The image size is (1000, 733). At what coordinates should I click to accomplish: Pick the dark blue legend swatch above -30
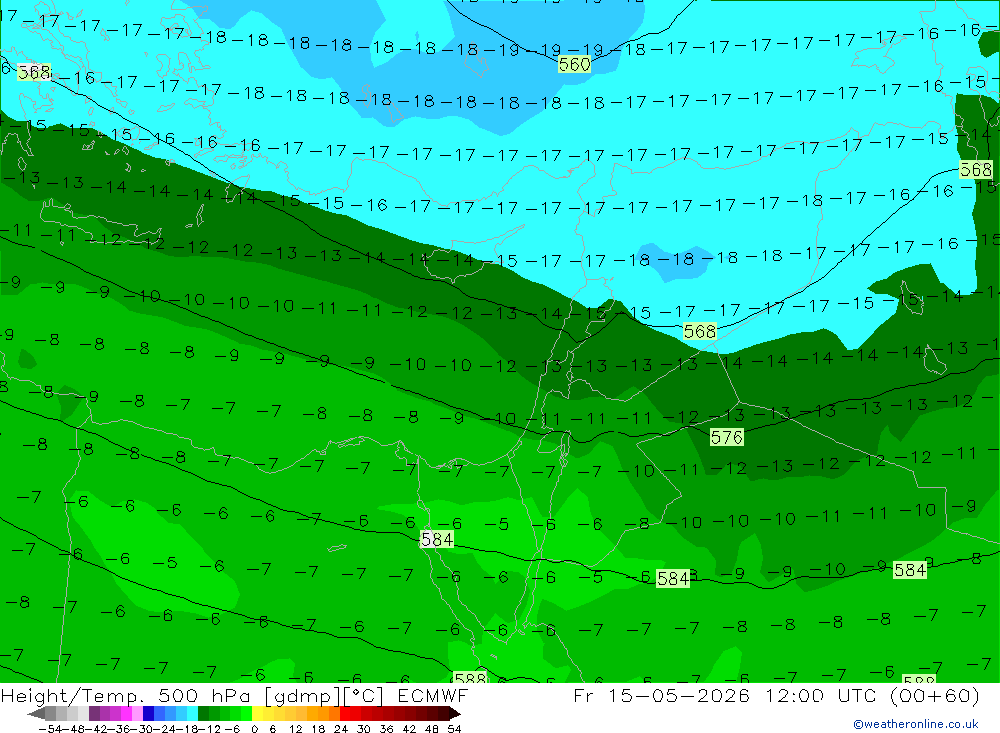148,714
